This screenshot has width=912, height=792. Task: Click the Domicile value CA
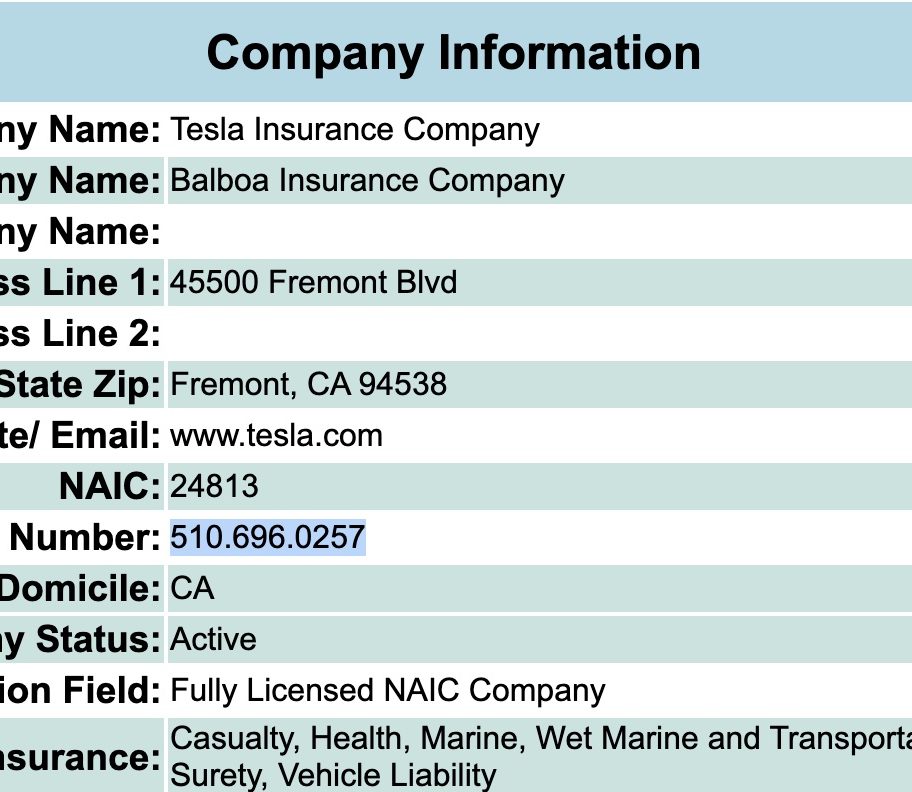(x=192, y=588)
